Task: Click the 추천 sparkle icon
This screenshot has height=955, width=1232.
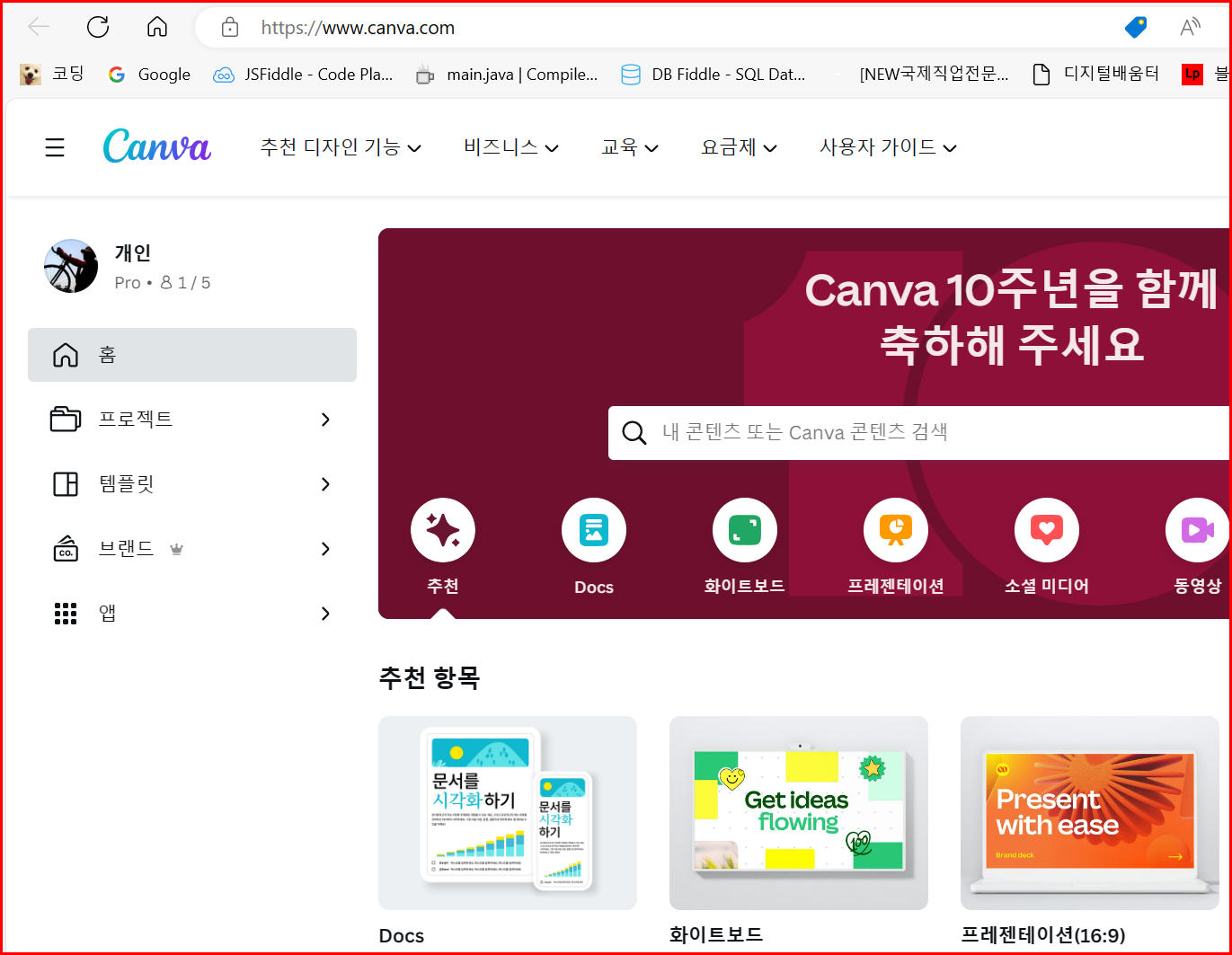Action: tap(443, 530)
